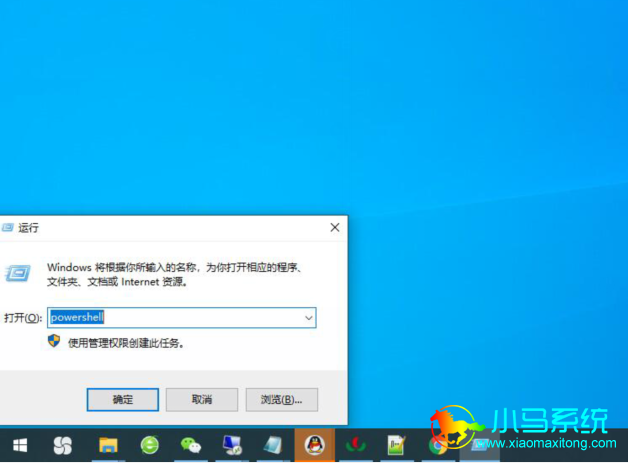The image size is (628, 463).
Task: Open Google Chrome from the taskbar
Action: (437, 446)
